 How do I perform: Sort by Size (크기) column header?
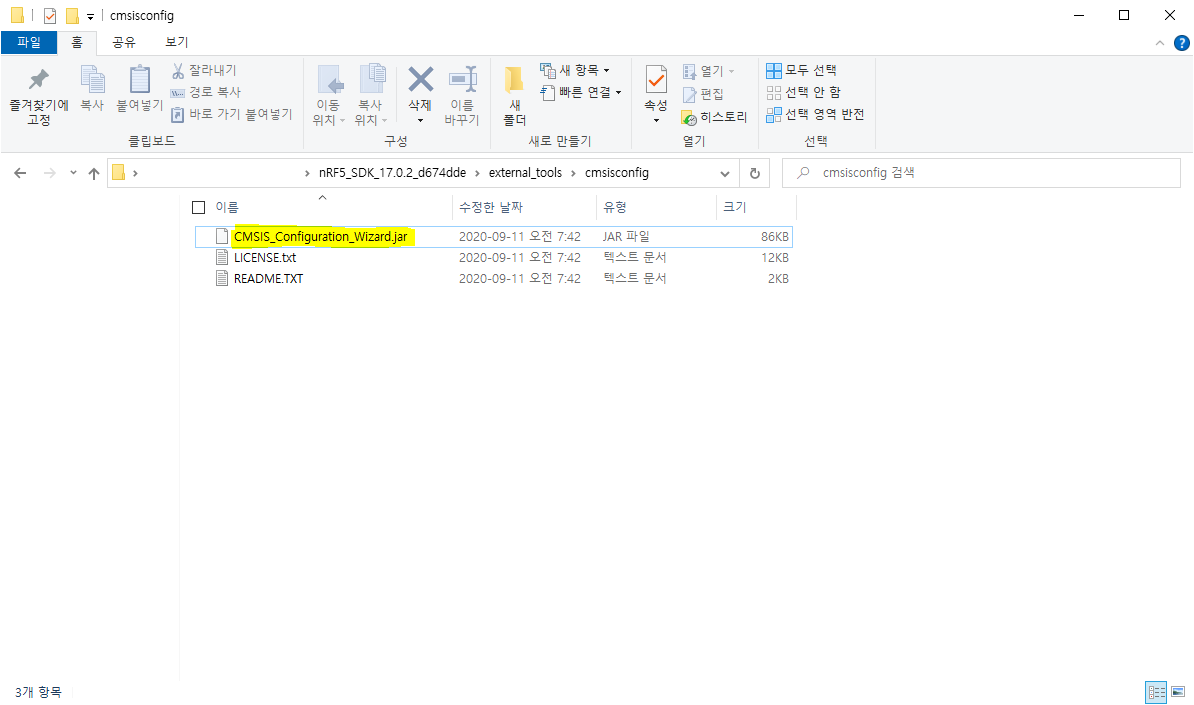click(734, 207)
